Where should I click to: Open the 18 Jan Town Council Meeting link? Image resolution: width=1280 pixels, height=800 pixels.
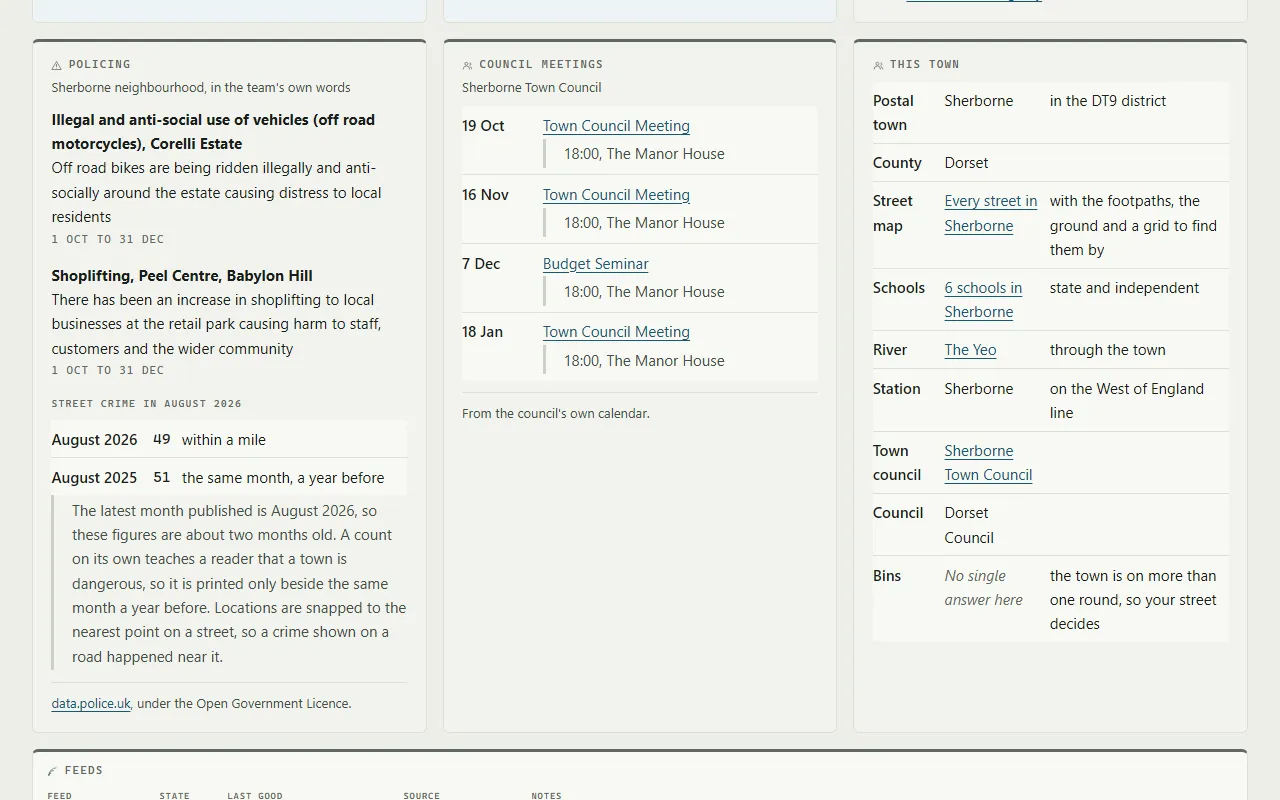pos(616,332)
